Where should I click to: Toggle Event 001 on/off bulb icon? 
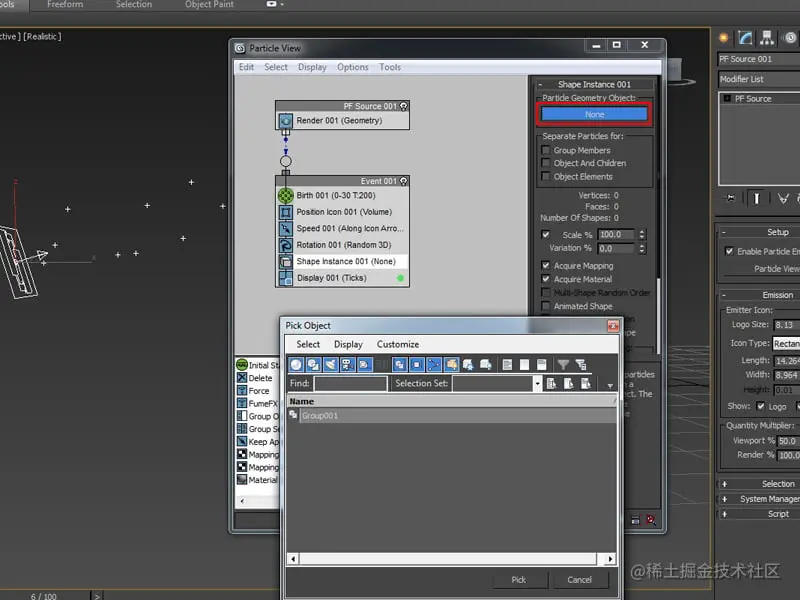404,181
